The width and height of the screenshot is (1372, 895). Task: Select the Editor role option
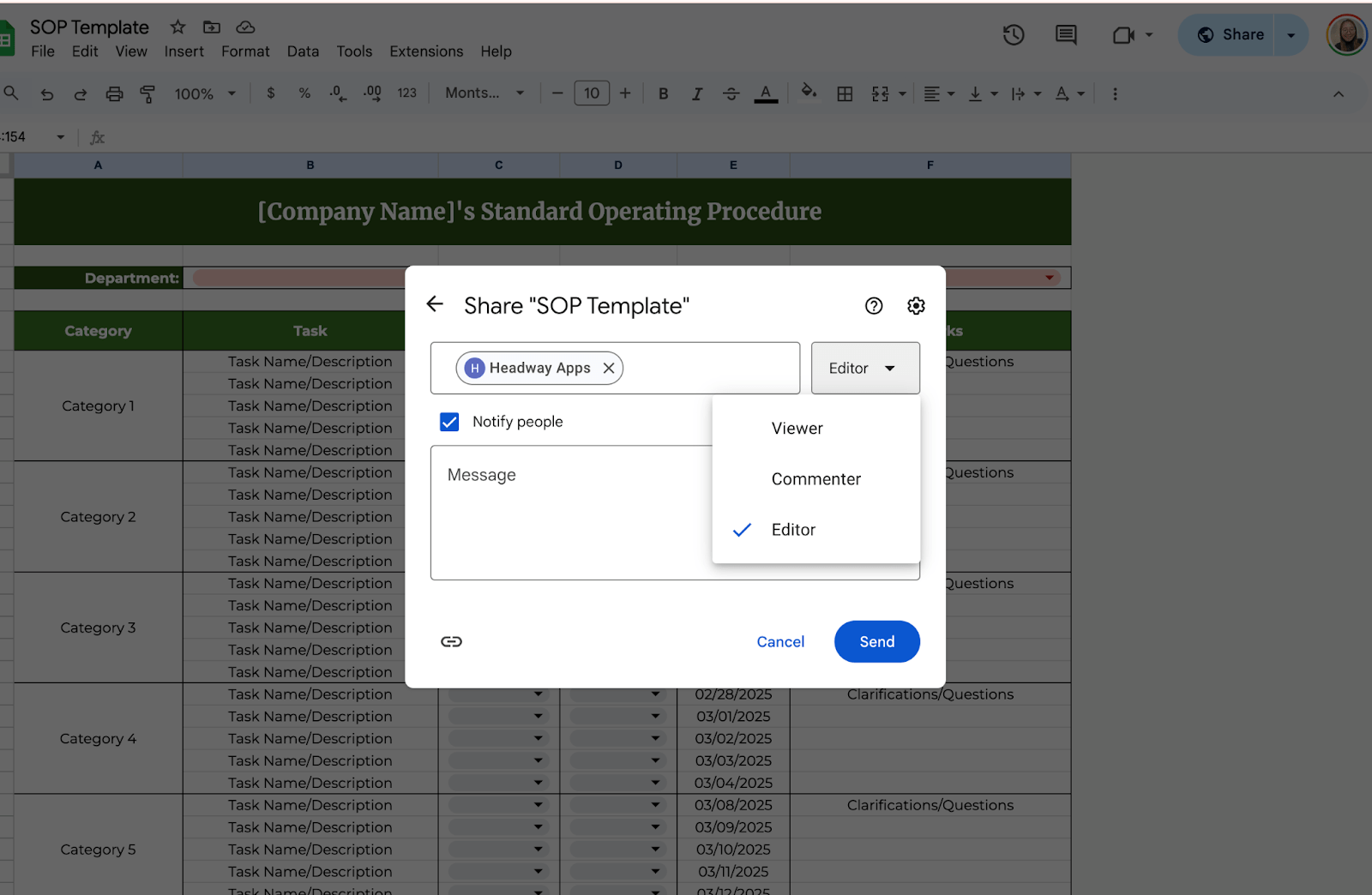(793, 530)
